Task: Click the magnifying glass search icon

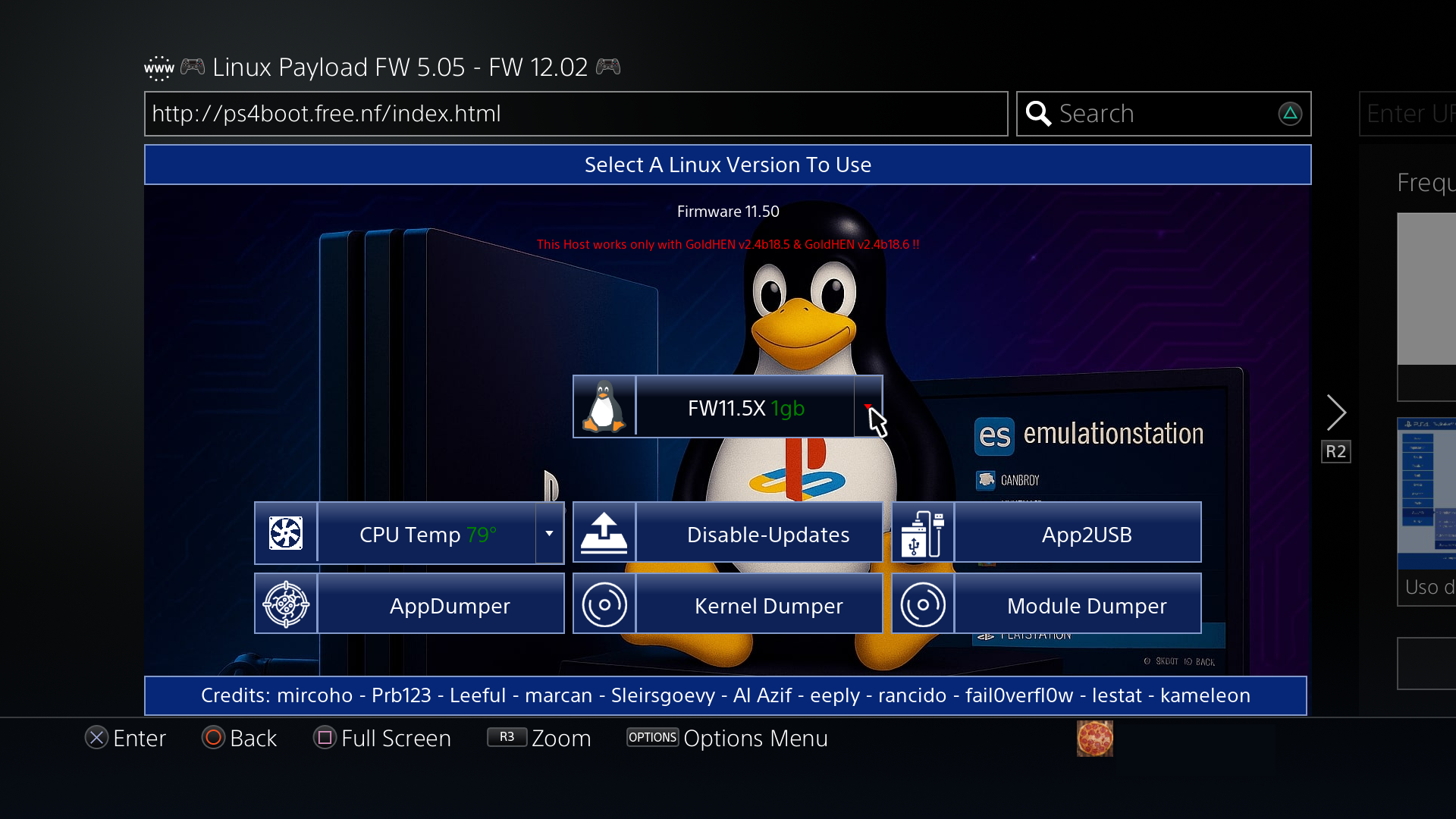Action: pos(1038,114)
